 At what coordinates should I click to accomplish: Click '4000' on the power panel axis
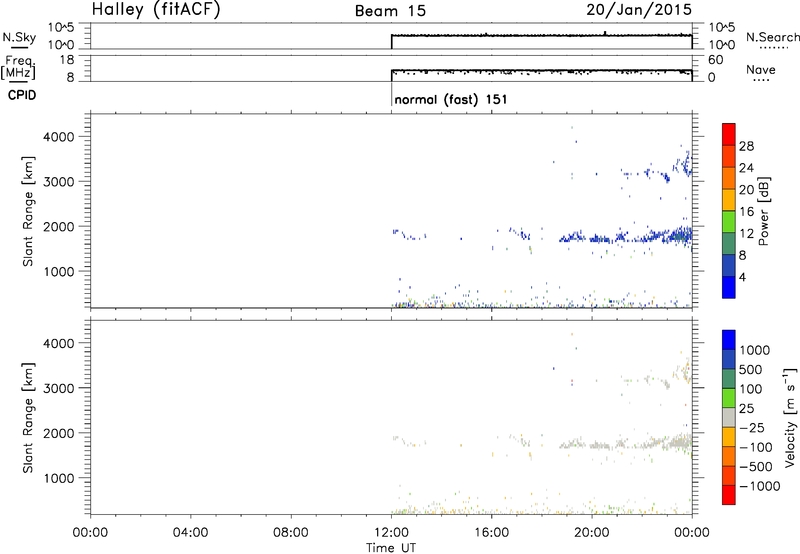pyautogui.click(x=59, y=137)
